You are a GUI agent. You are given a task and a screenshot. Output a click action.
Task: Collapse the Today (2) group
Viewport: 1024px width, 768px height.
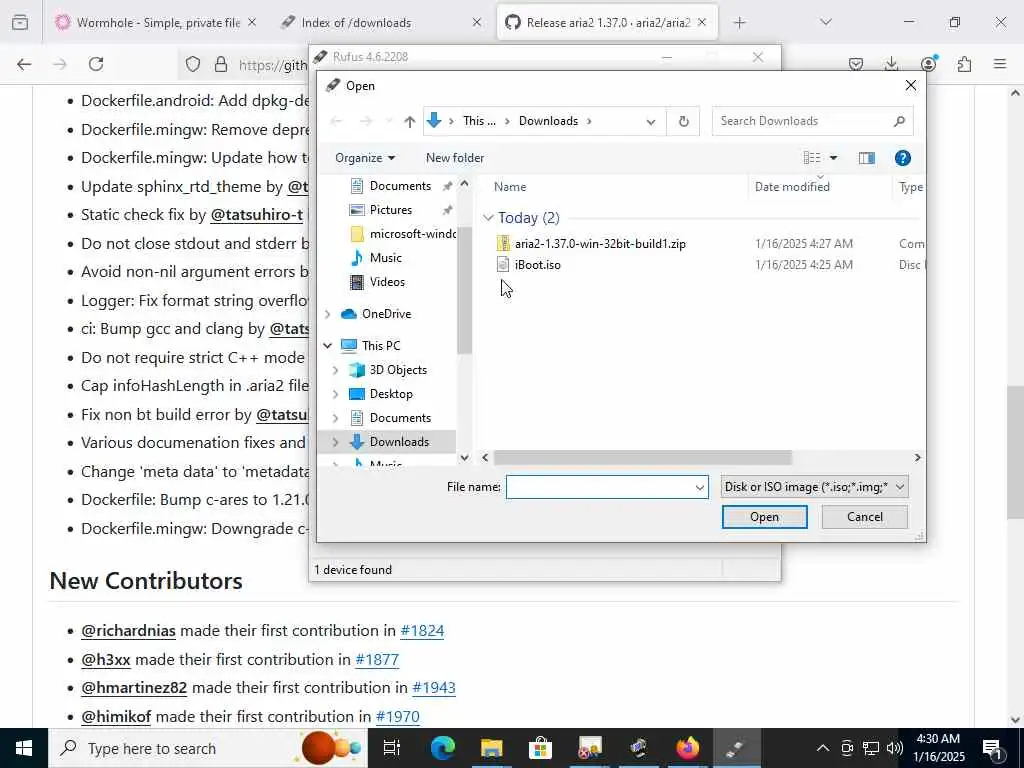click(x=488, y=218)
